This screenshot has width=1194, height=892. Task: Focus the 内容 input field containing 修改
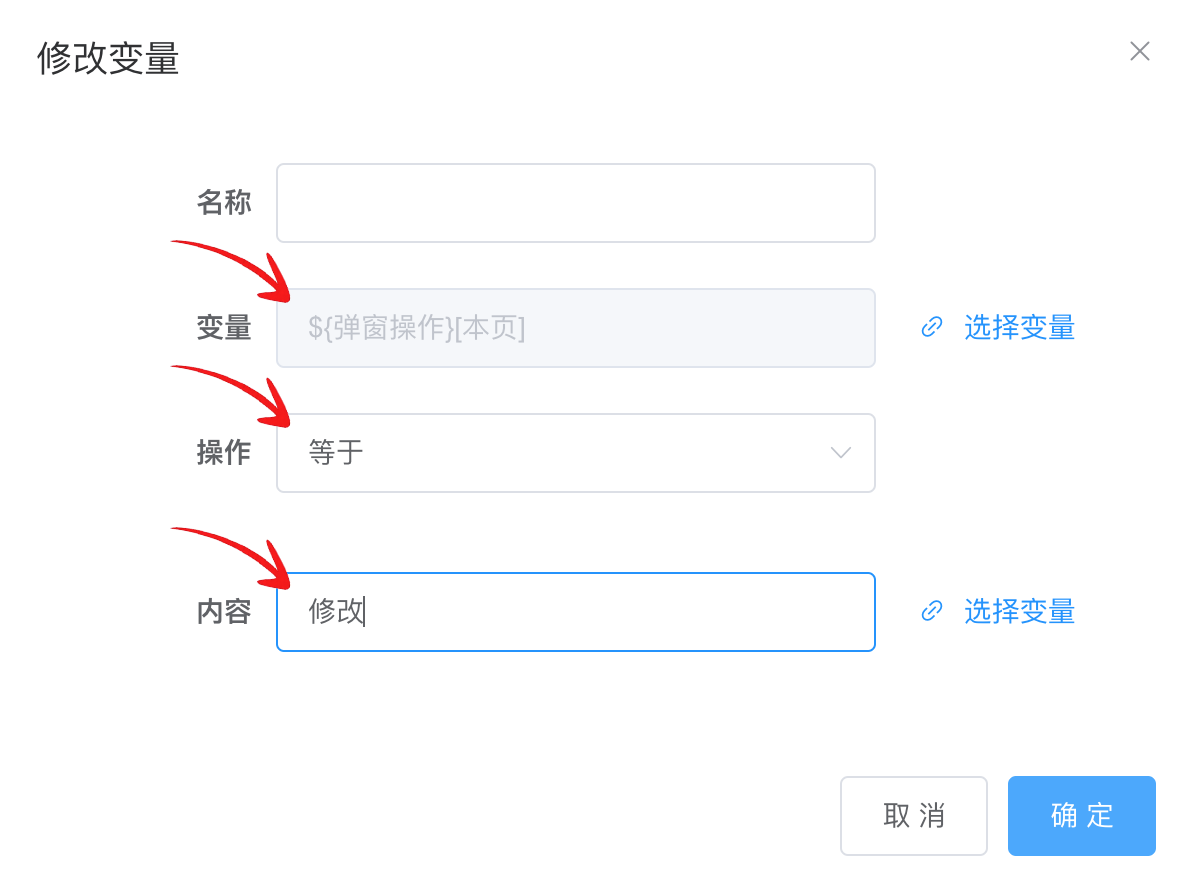pyautogui.click(x=576, y=612)
